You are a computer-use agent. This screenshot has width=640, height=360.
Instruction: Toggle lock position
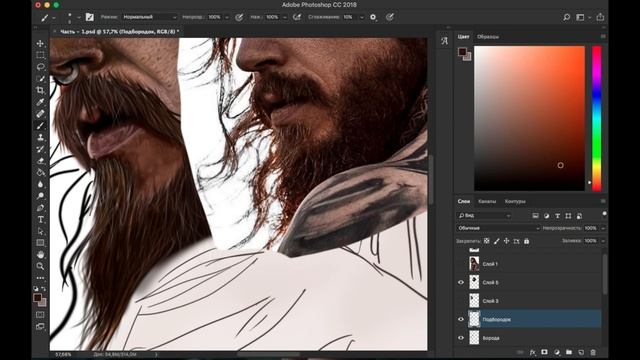[x=507, y=241]
